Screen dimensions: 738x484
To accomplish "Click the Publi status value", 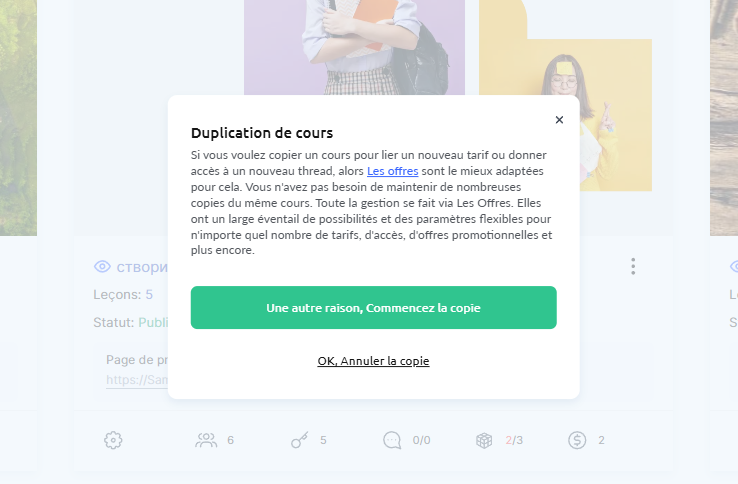I will [x=153, y=323].
